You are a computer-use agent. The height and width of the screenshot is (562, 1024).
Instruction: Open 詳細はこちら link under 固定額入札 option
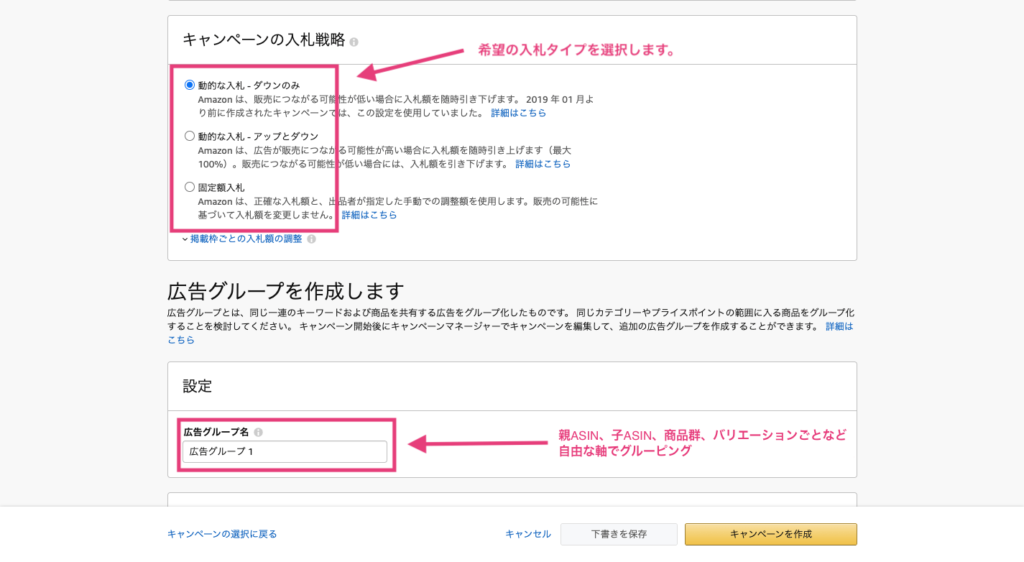369,215
